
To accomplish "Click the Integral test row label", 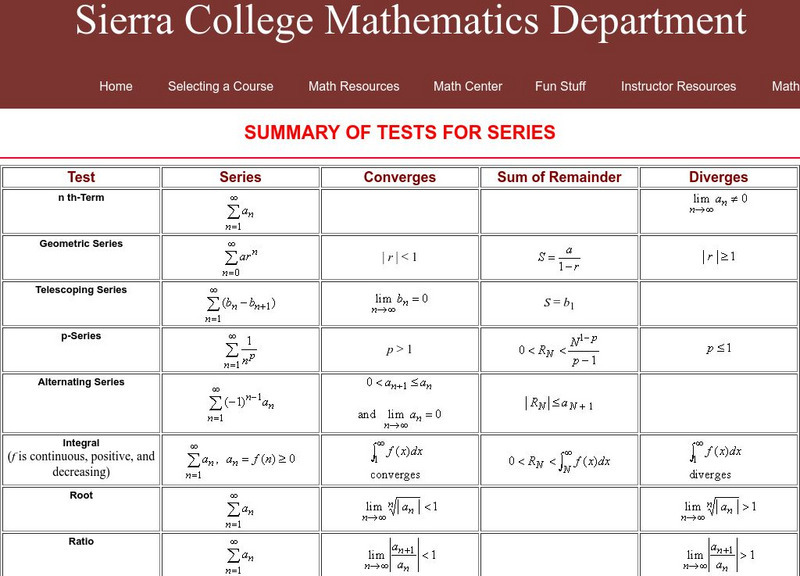I will click(81, 442).
